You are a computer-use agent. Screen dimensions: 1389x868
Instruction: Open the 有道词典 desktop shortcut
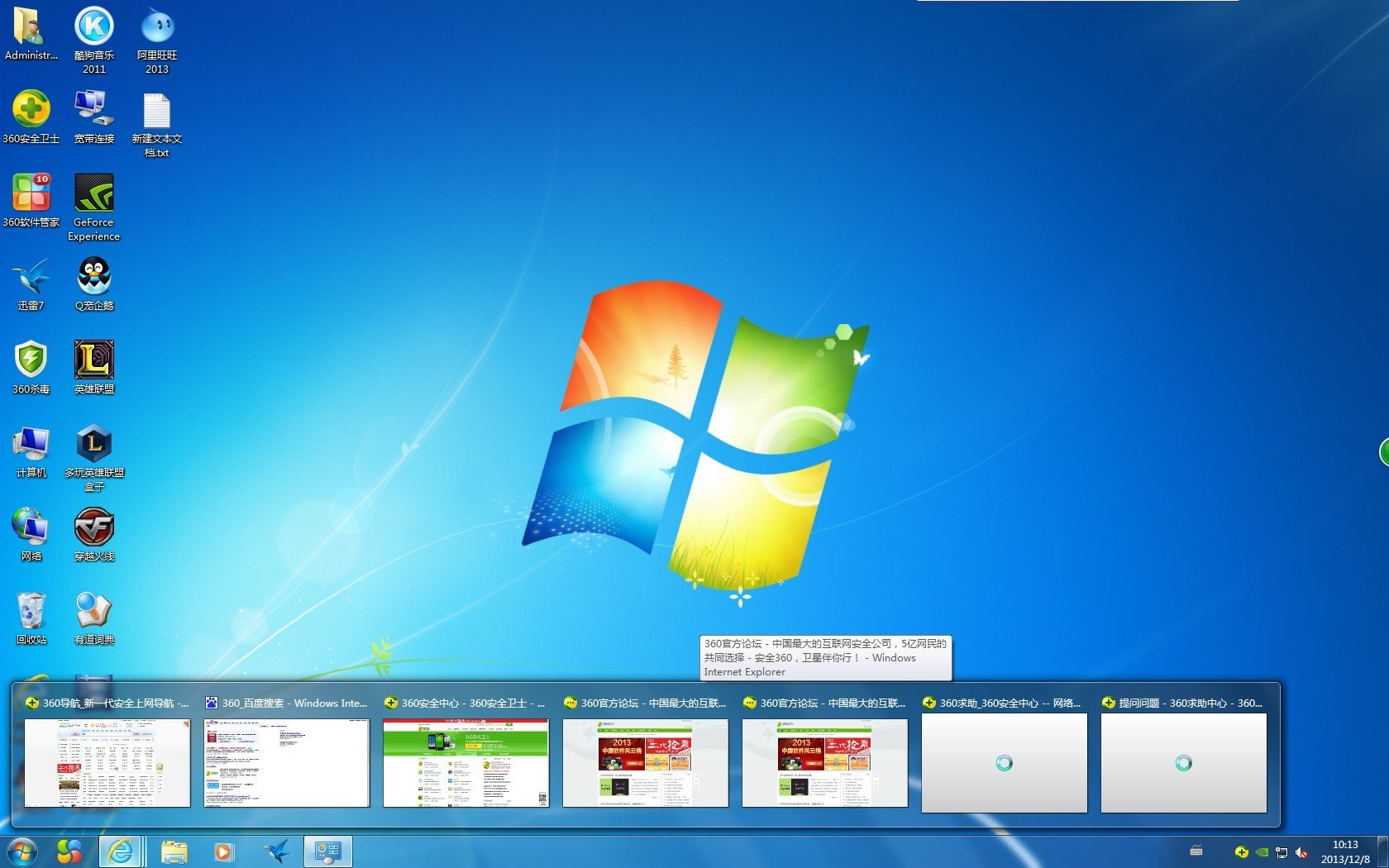[x=93, y=611]
